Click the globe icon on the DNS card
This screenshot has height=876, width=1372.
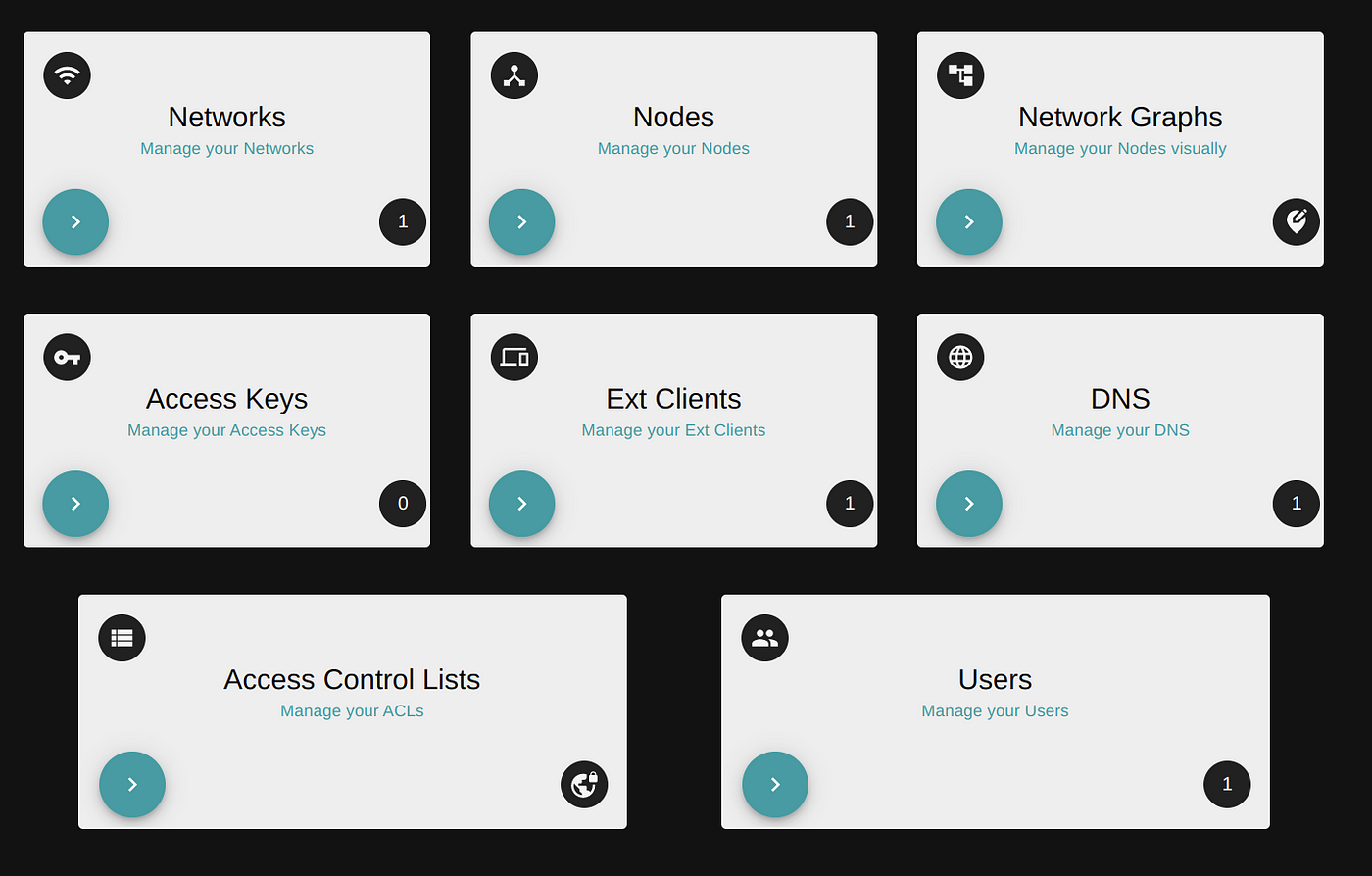click(x=960, y=357)
